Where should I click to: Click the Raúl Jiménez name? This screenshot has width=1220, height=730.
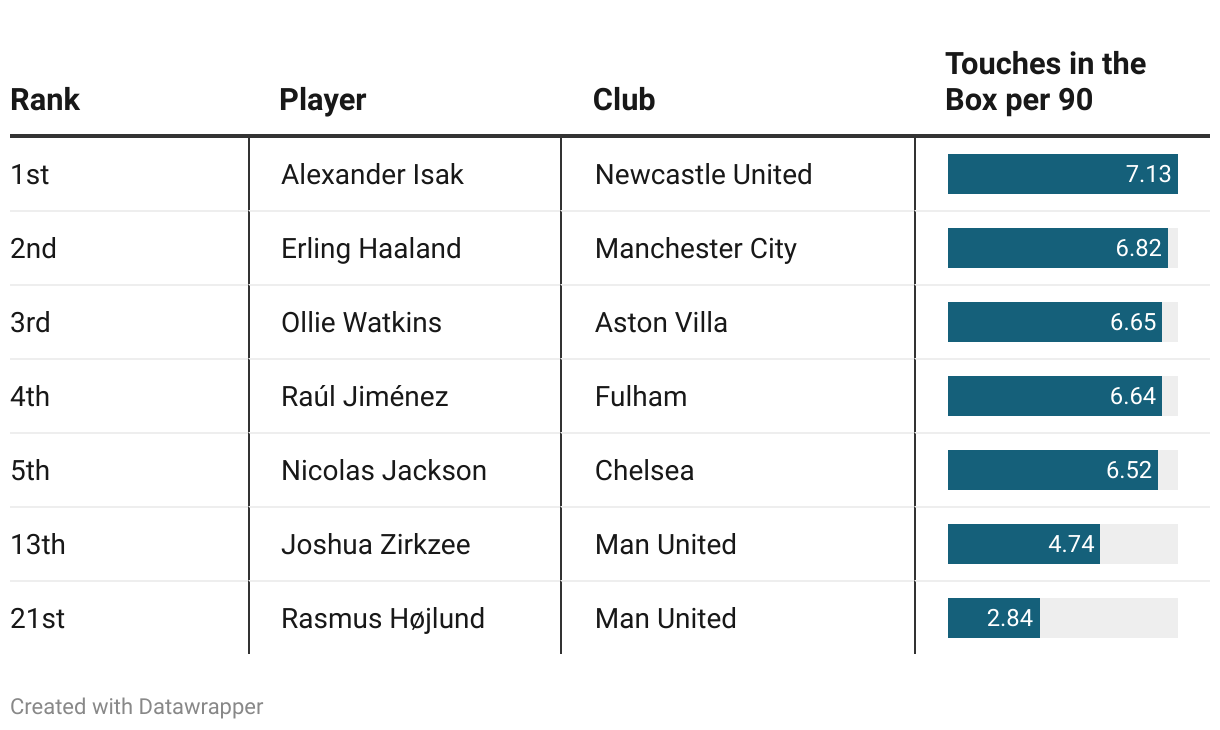365,396
